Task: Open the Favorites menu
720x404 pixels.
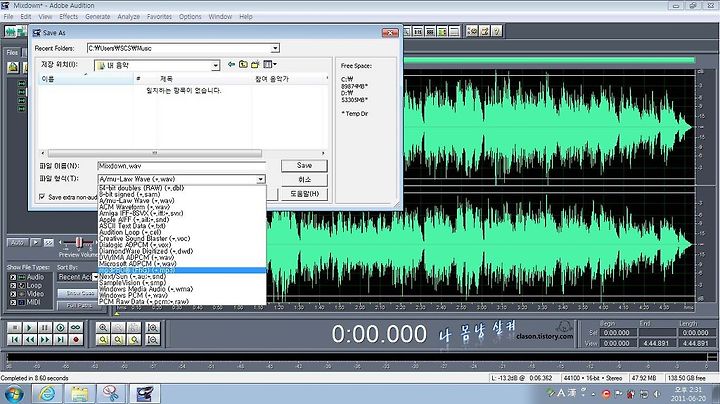Action: point(159,17)
